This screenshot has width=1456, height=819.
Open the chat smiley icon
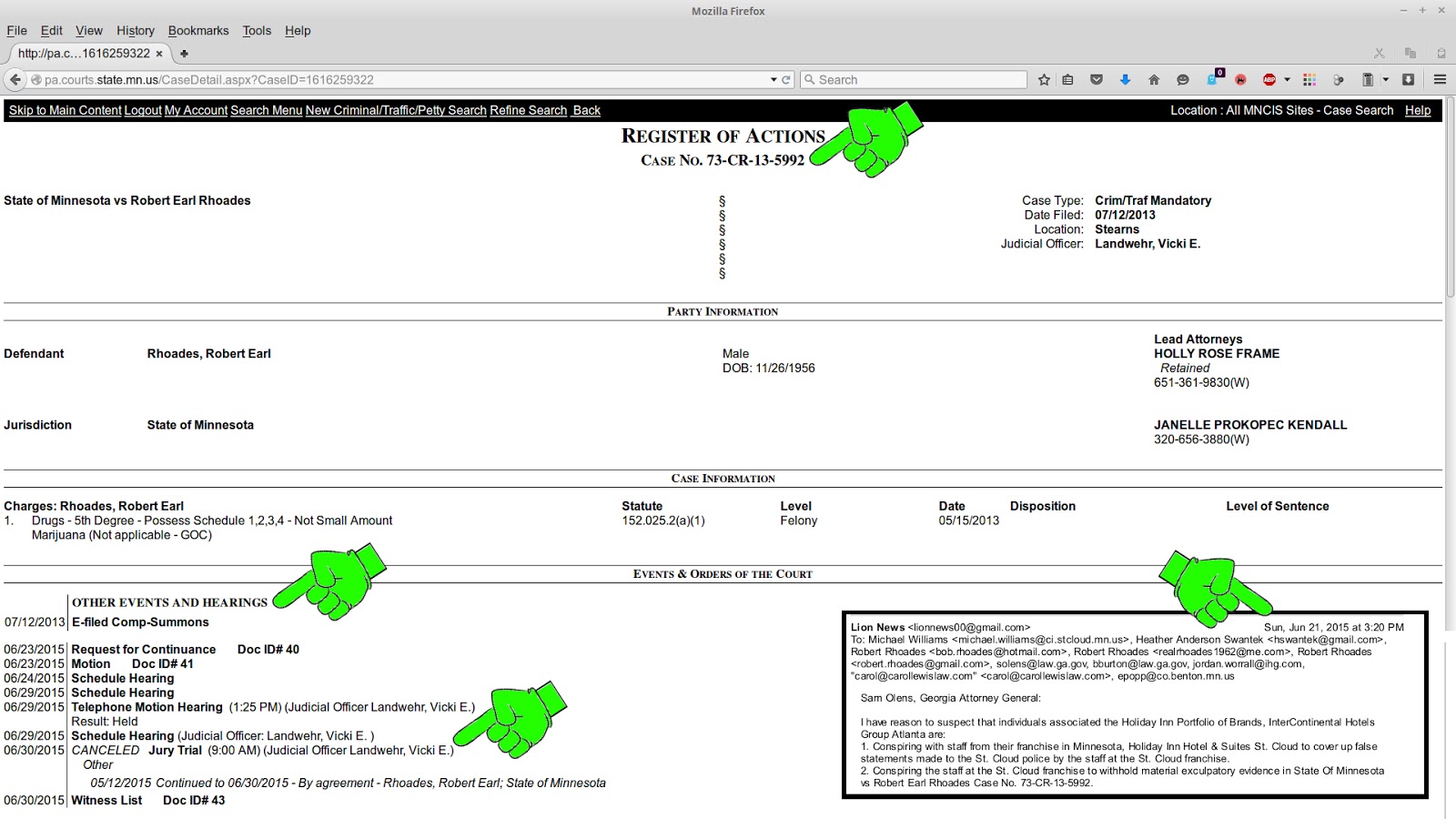coord(1183,80)
